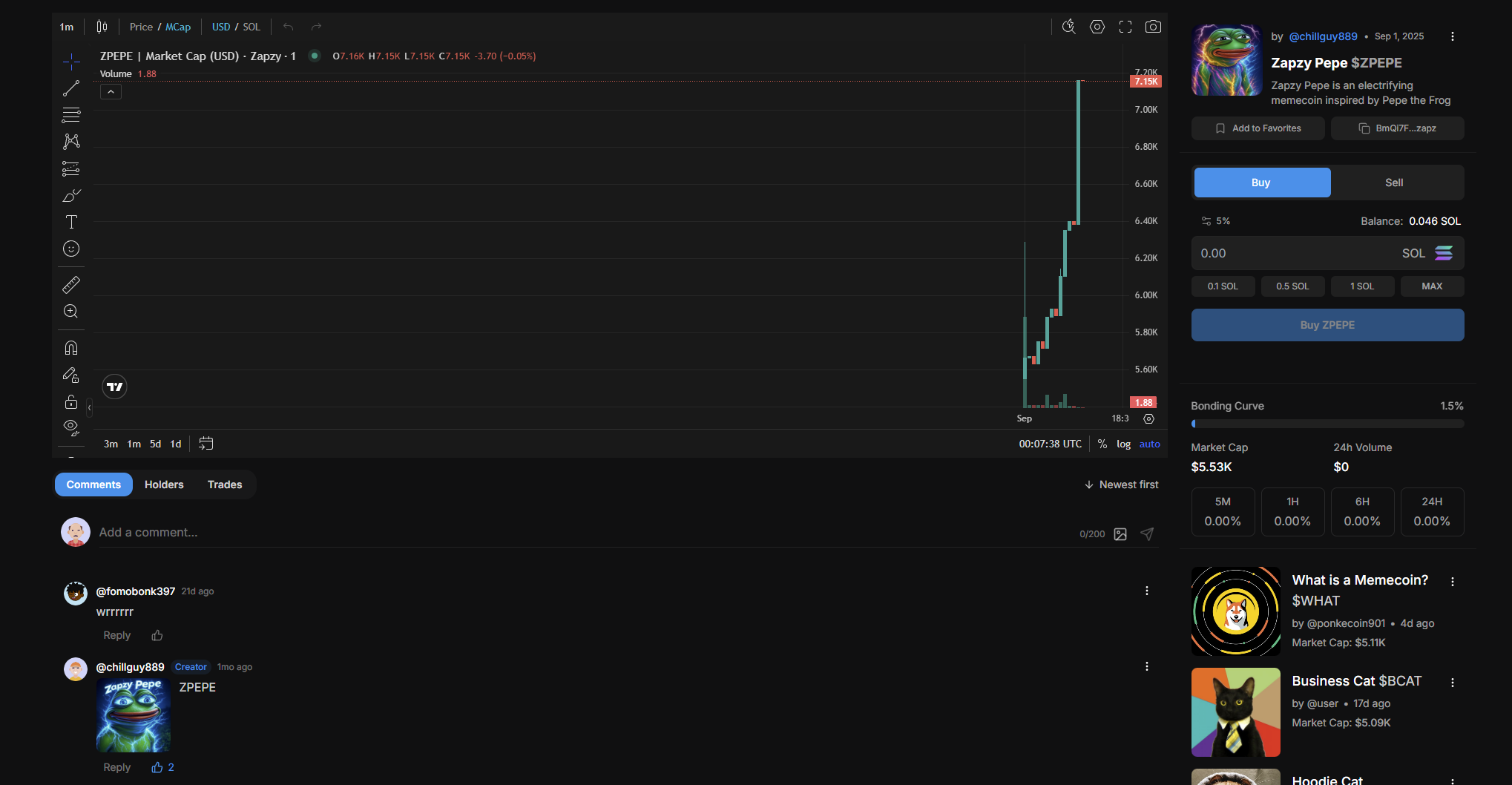Open chart settings via gear icon

point(1097,26)
